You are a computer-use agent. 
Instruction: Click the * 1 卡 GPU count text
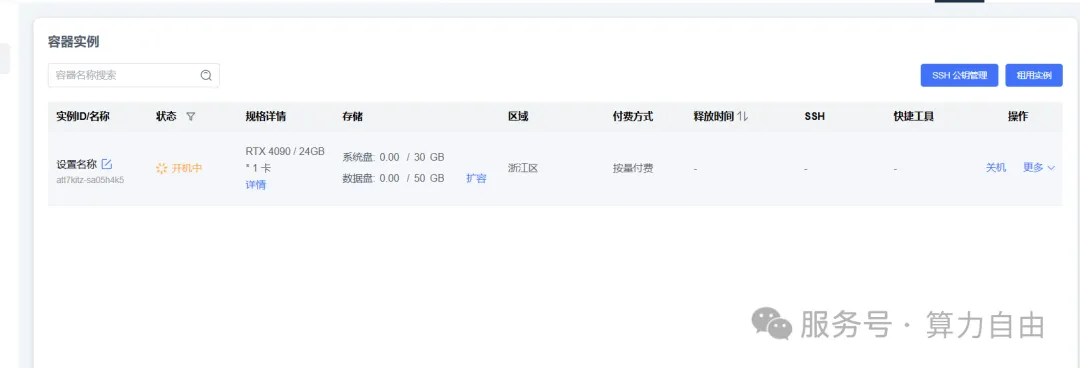pyautogui.click(x=258, y=168)
